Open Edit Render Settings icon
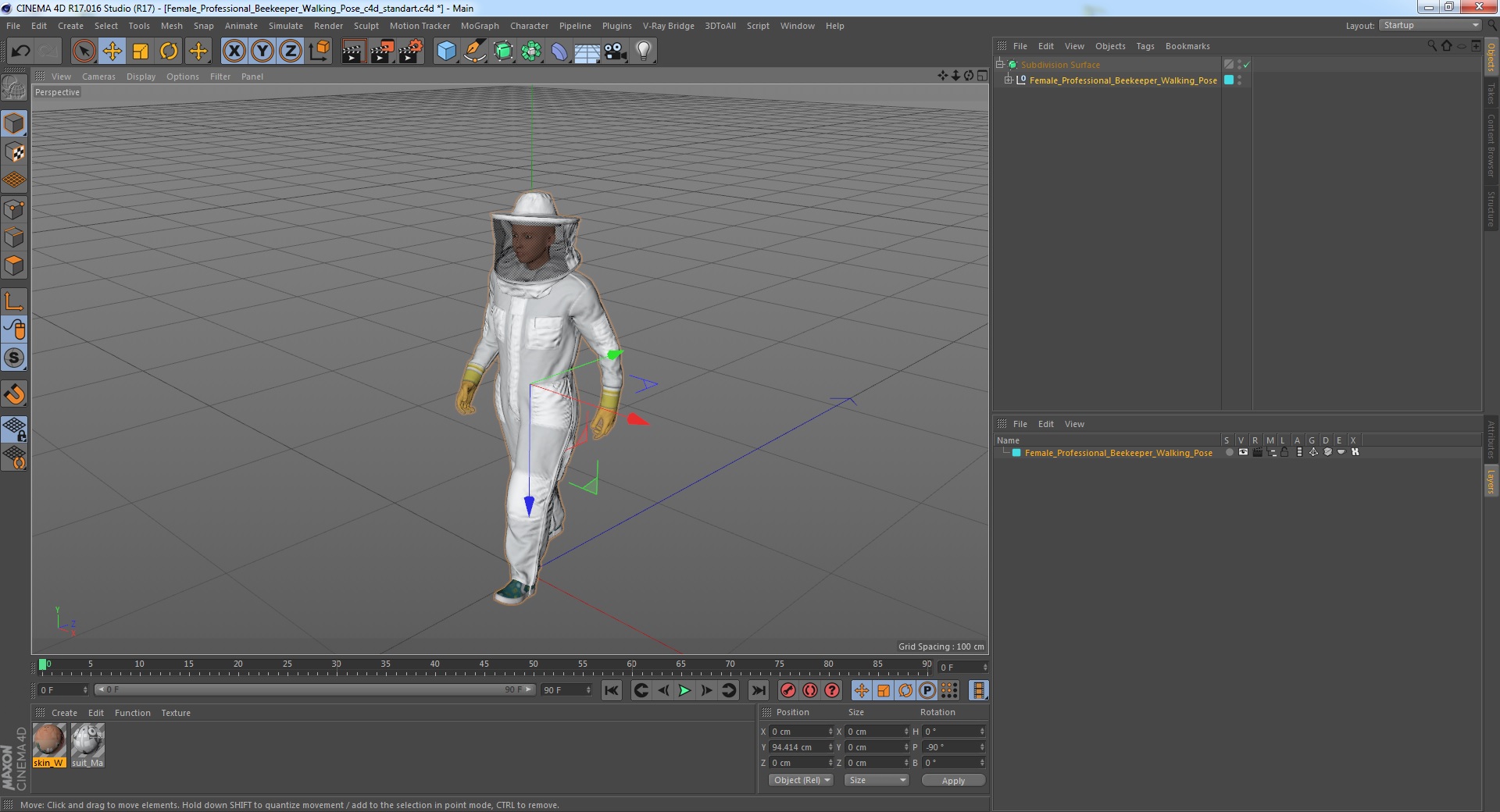The image size is (1500, 812). click(411, 52)
